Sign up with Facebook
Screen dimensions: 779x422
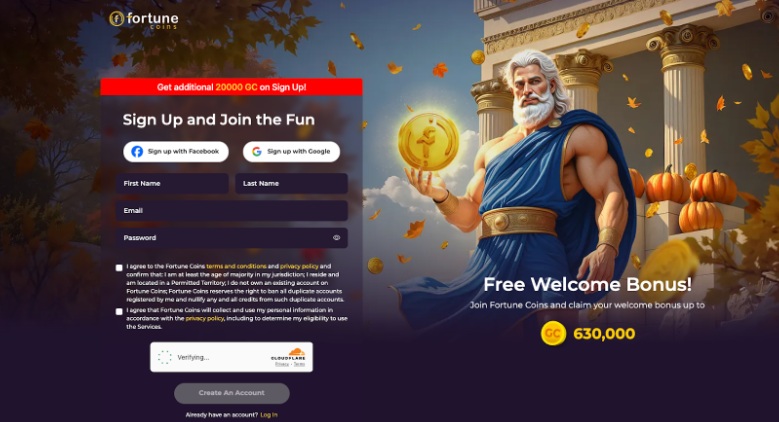click(x=176, y=152)
